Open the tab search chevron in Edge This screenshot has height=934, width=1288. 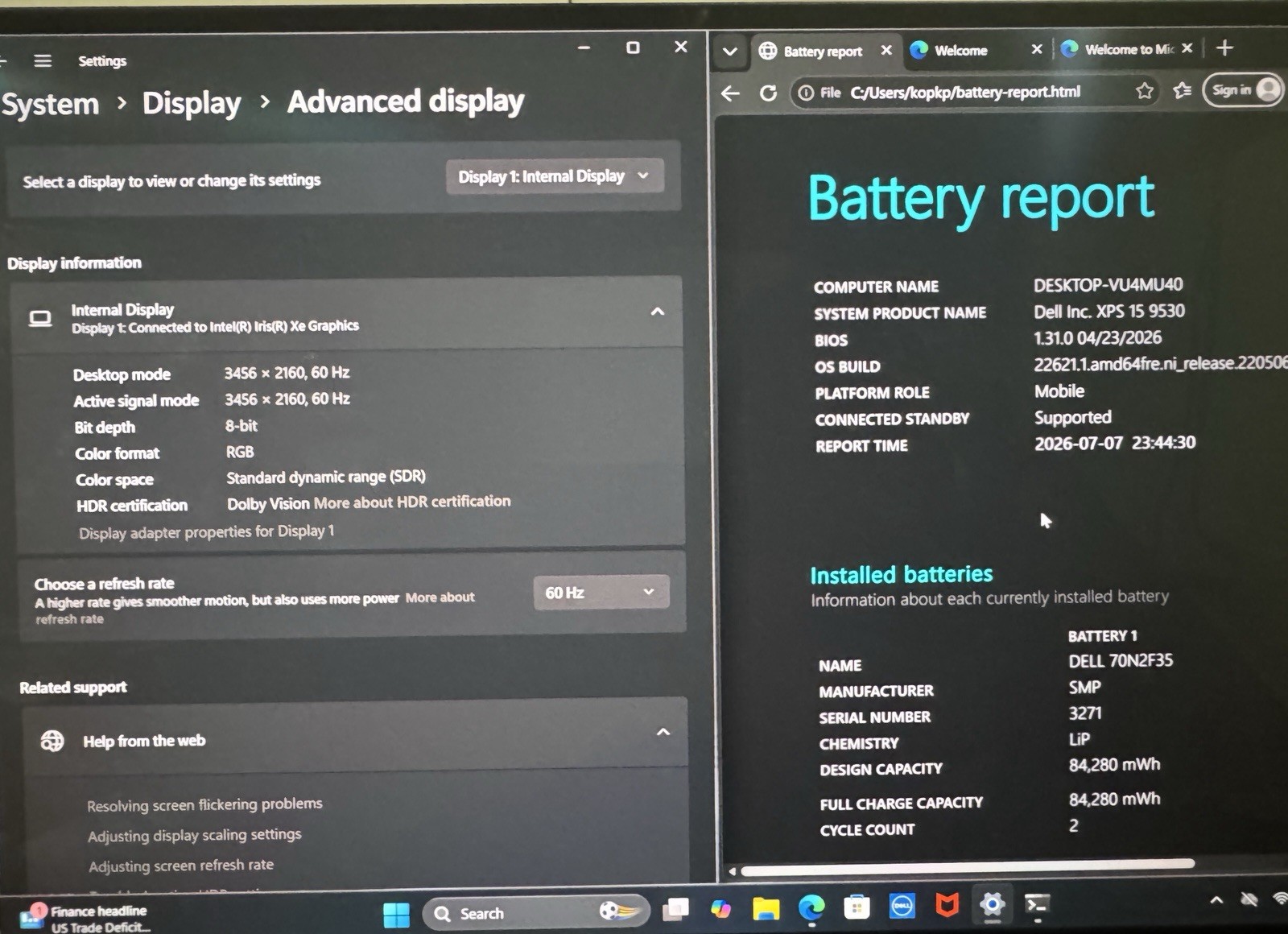[729, 52]
